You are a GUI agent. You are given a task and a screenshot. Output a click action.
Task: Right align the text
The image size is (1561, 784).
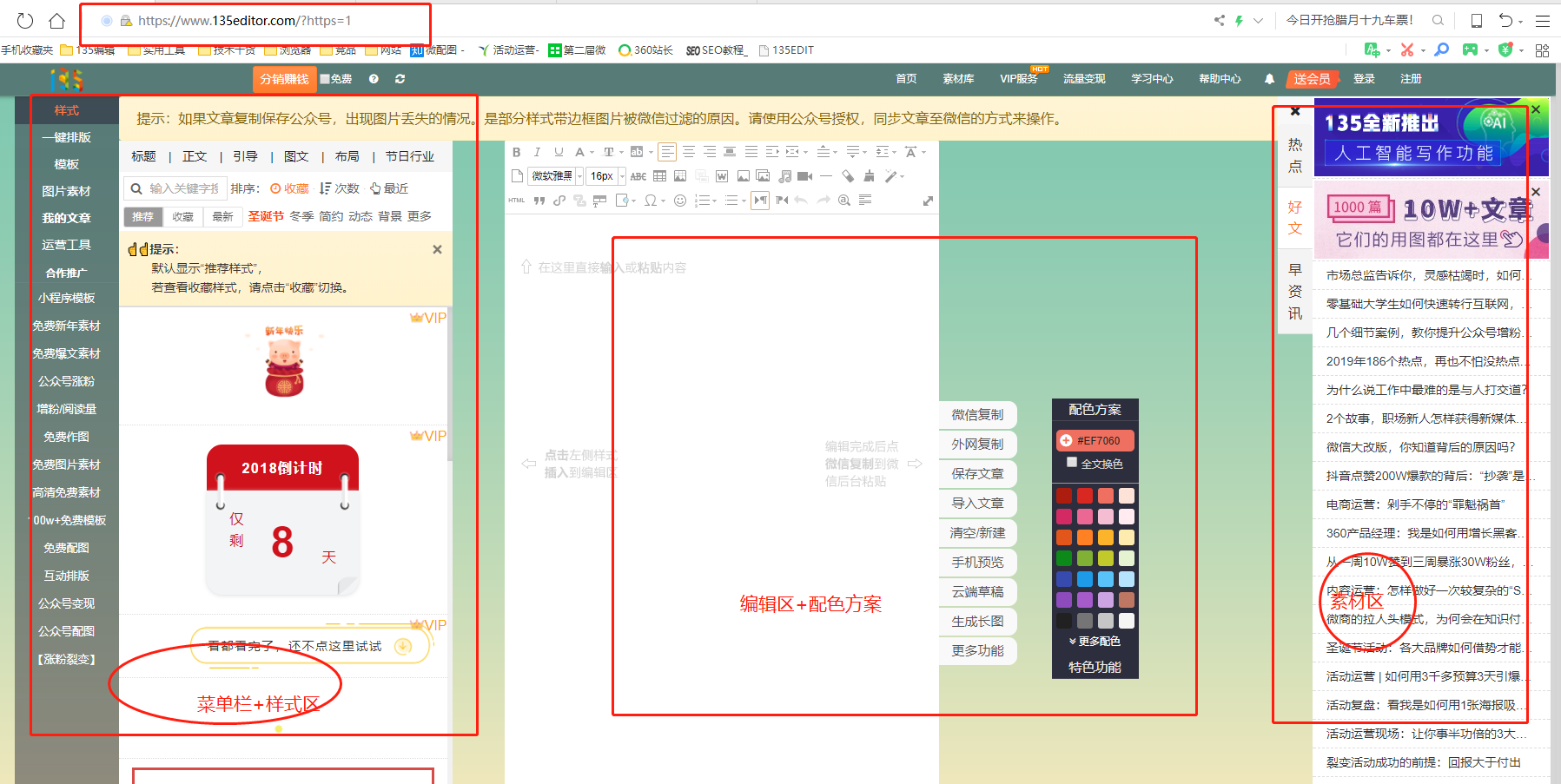click(710, 152)
